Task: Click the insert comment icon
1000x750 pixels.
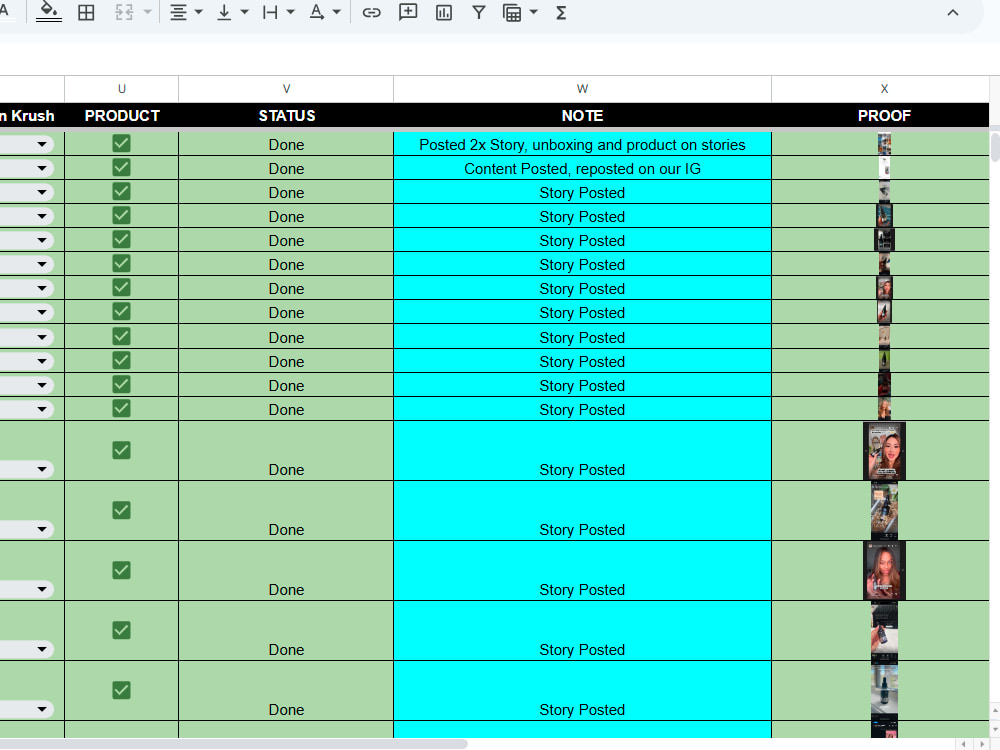Action: tap(408, 12)
